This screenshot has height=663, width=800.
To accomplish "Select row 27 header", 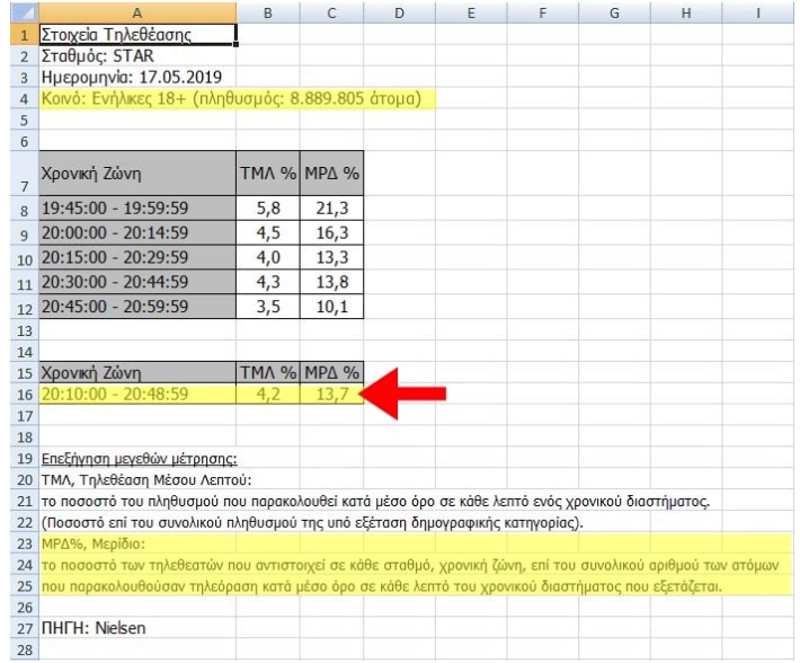I will point(24,628).
